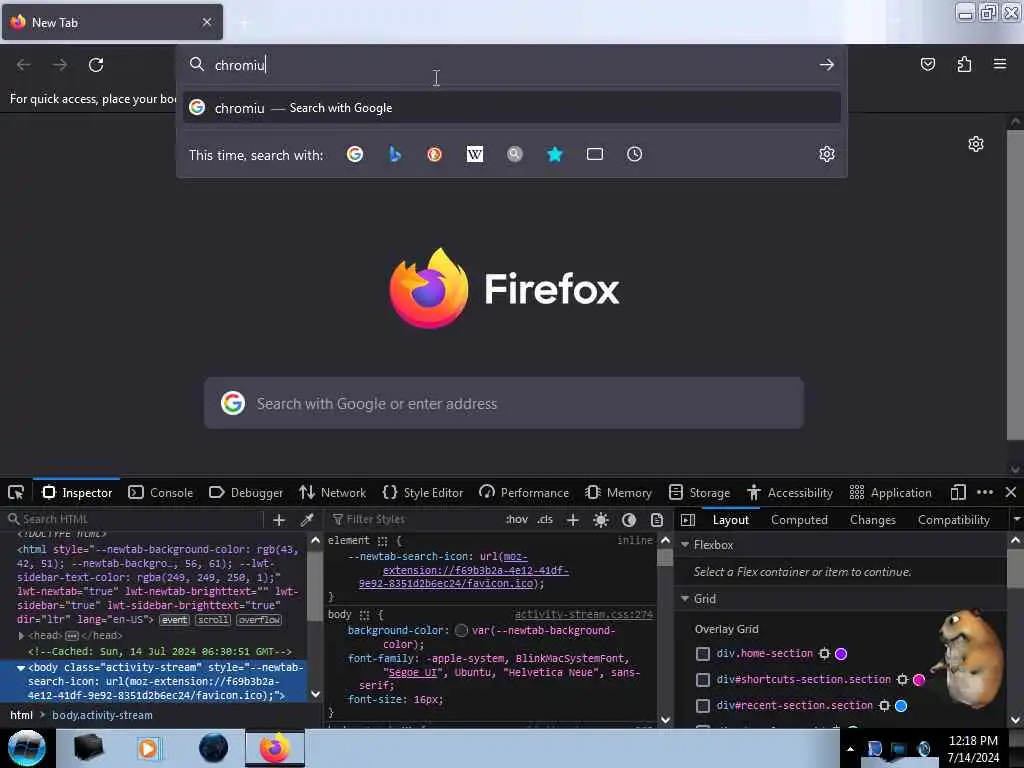
Task: Search this time with DuckDuckGo icon
Action: tap(434, 154)
